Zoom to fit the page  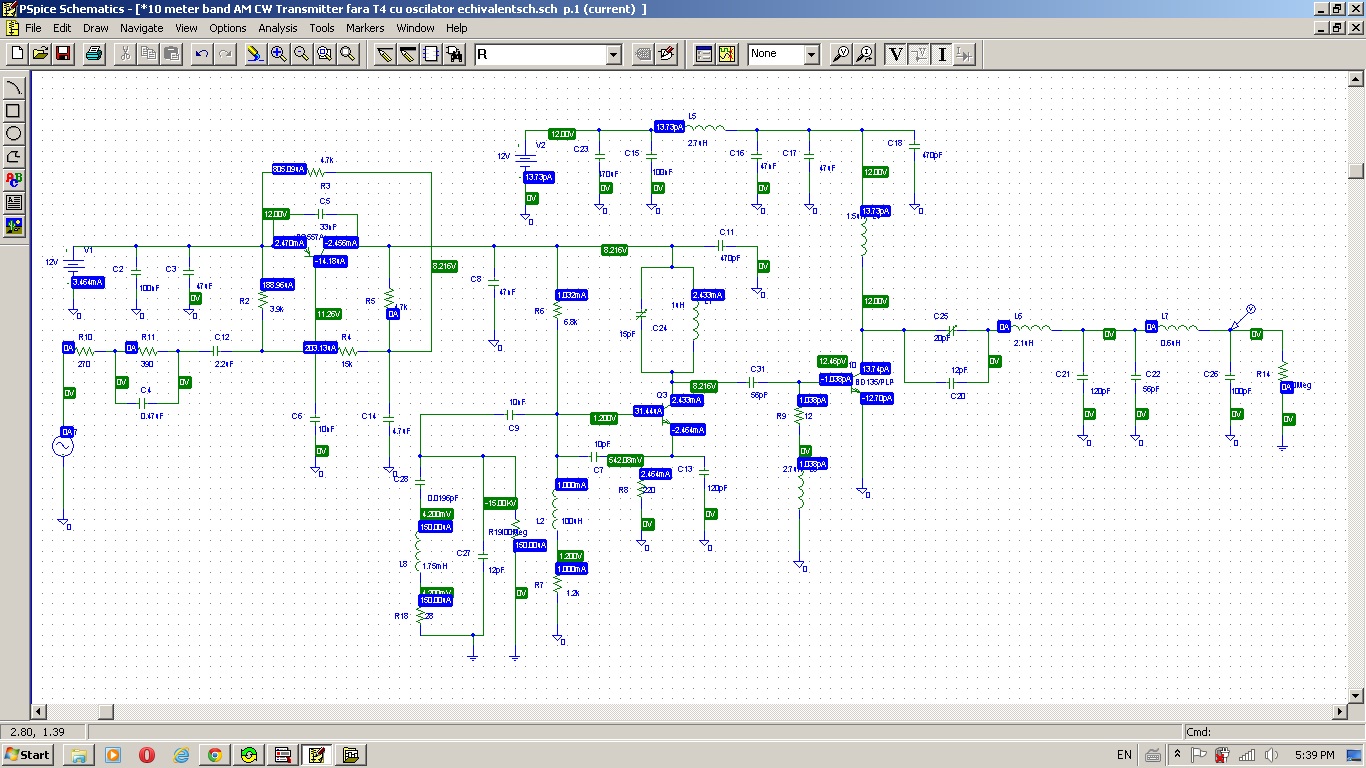[347, 54]
